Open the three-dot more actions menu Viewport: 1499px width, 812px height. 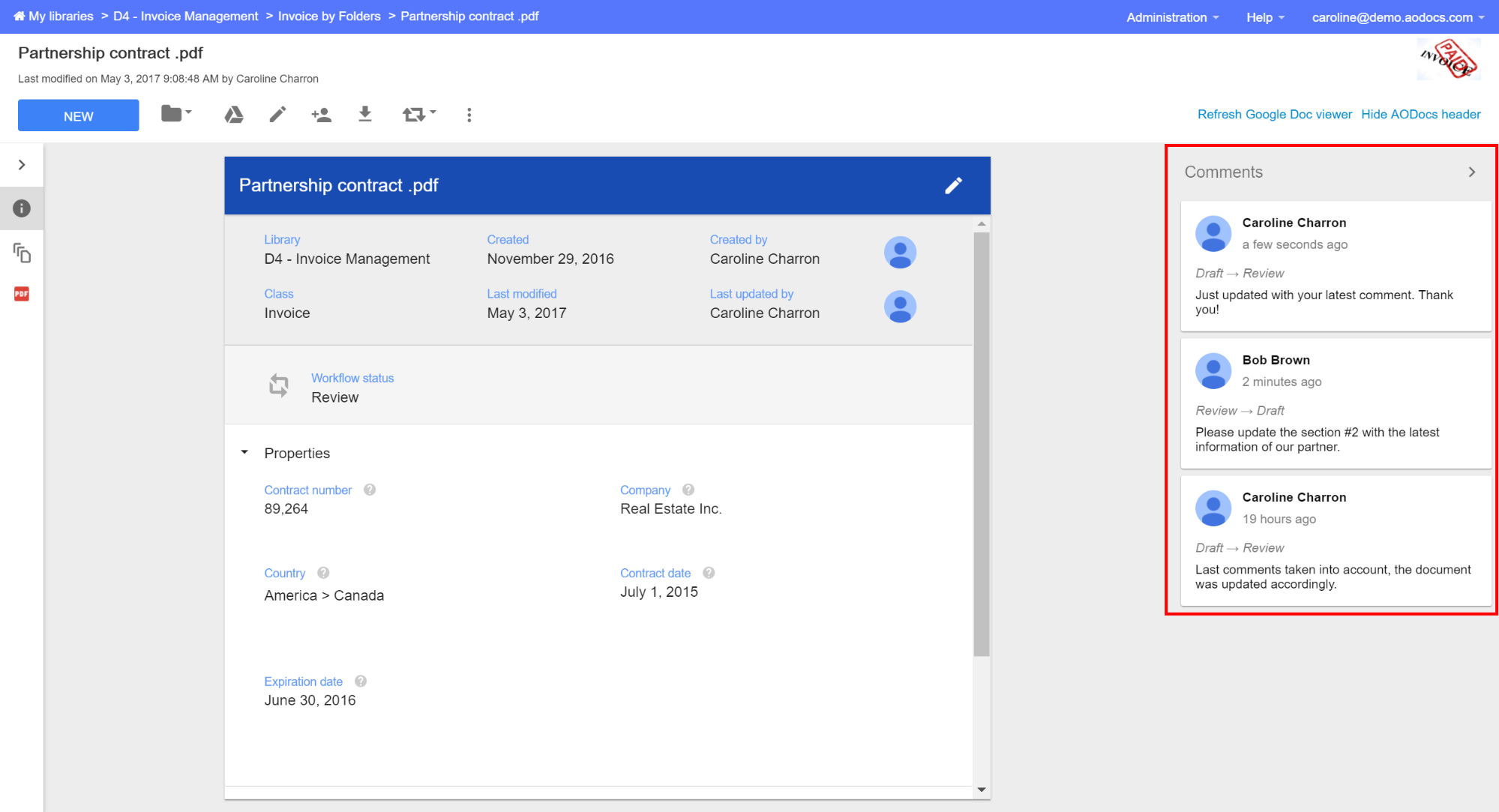click(x=469, y=115)
